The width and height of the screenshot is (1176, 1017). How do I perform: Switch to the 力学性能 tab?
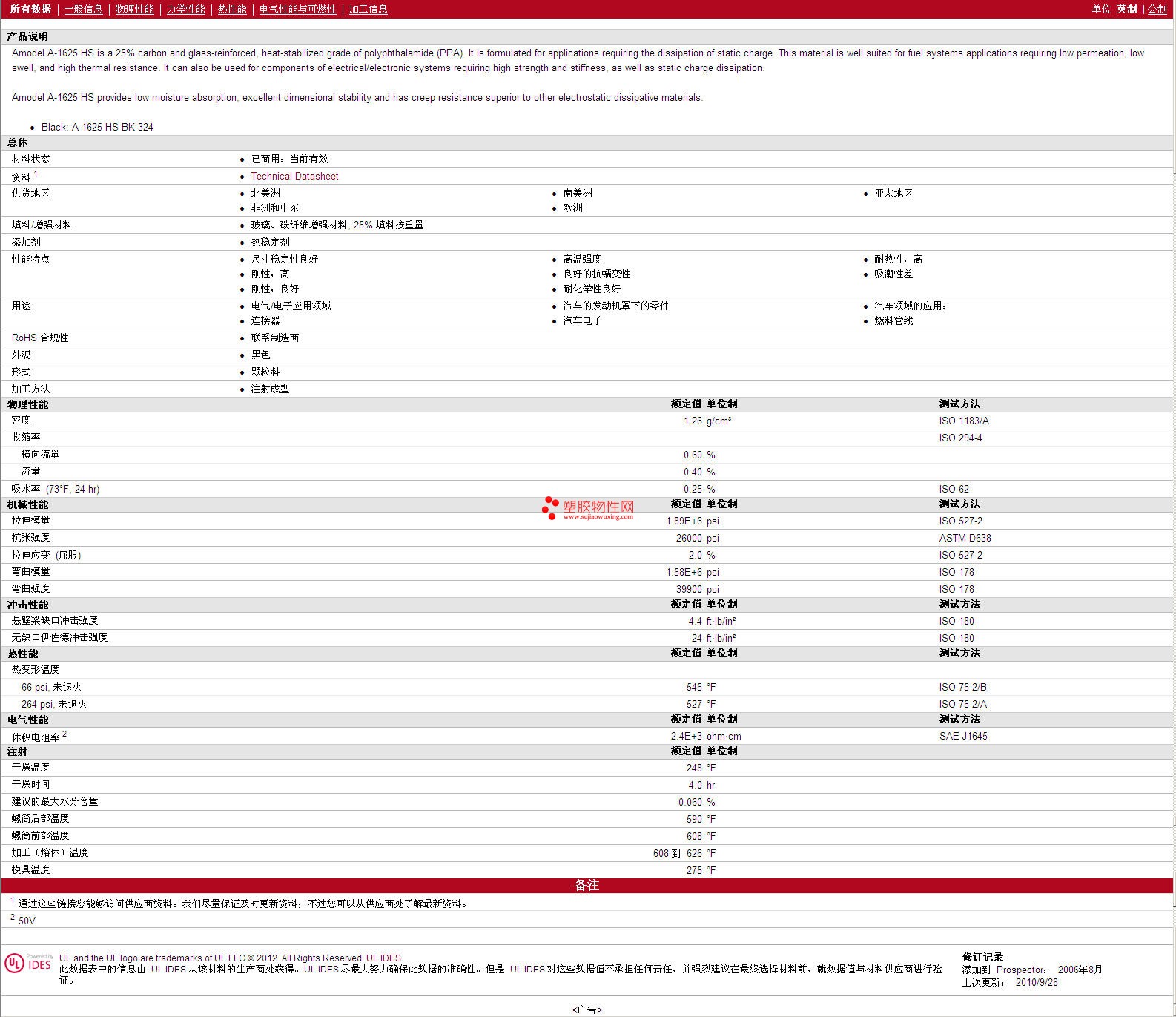[x=185, y=10]
